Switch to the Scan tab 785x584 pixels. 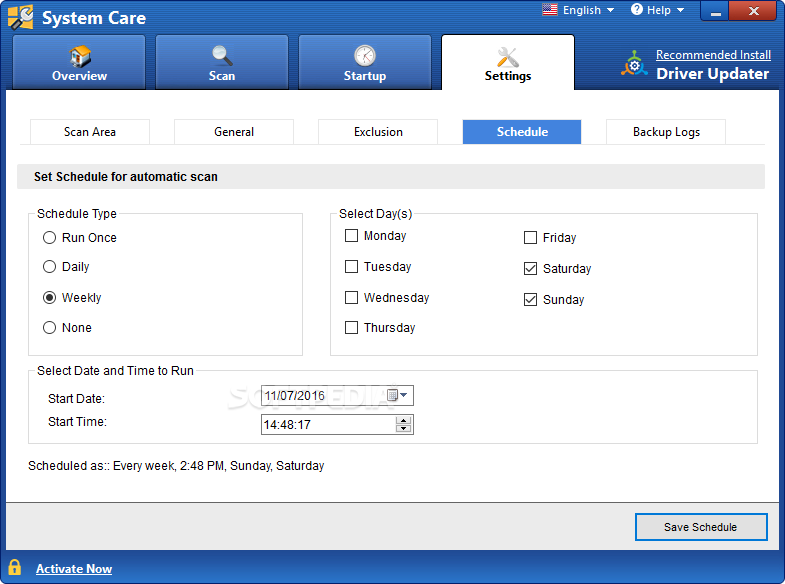pyautogui.click(x=222, y=62)
